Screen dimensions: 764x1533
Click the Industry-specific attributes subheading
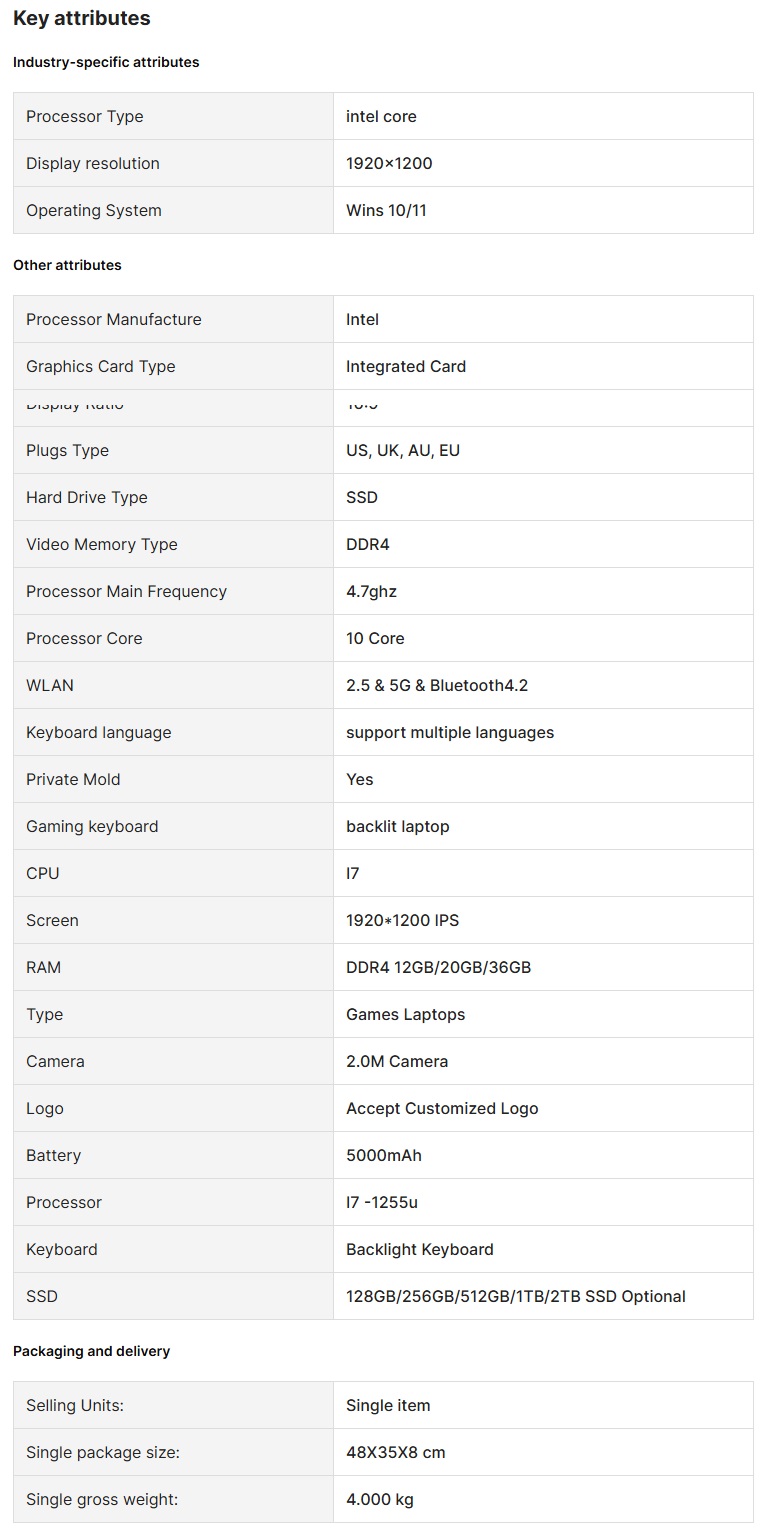click(106, 62)
